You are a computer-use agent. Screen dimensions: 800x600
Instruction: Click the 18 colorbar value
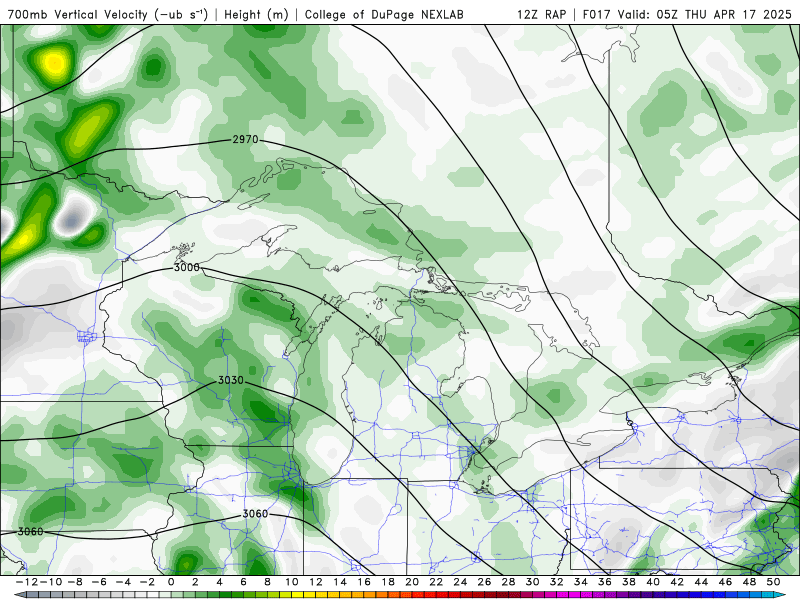click(388, 582)
